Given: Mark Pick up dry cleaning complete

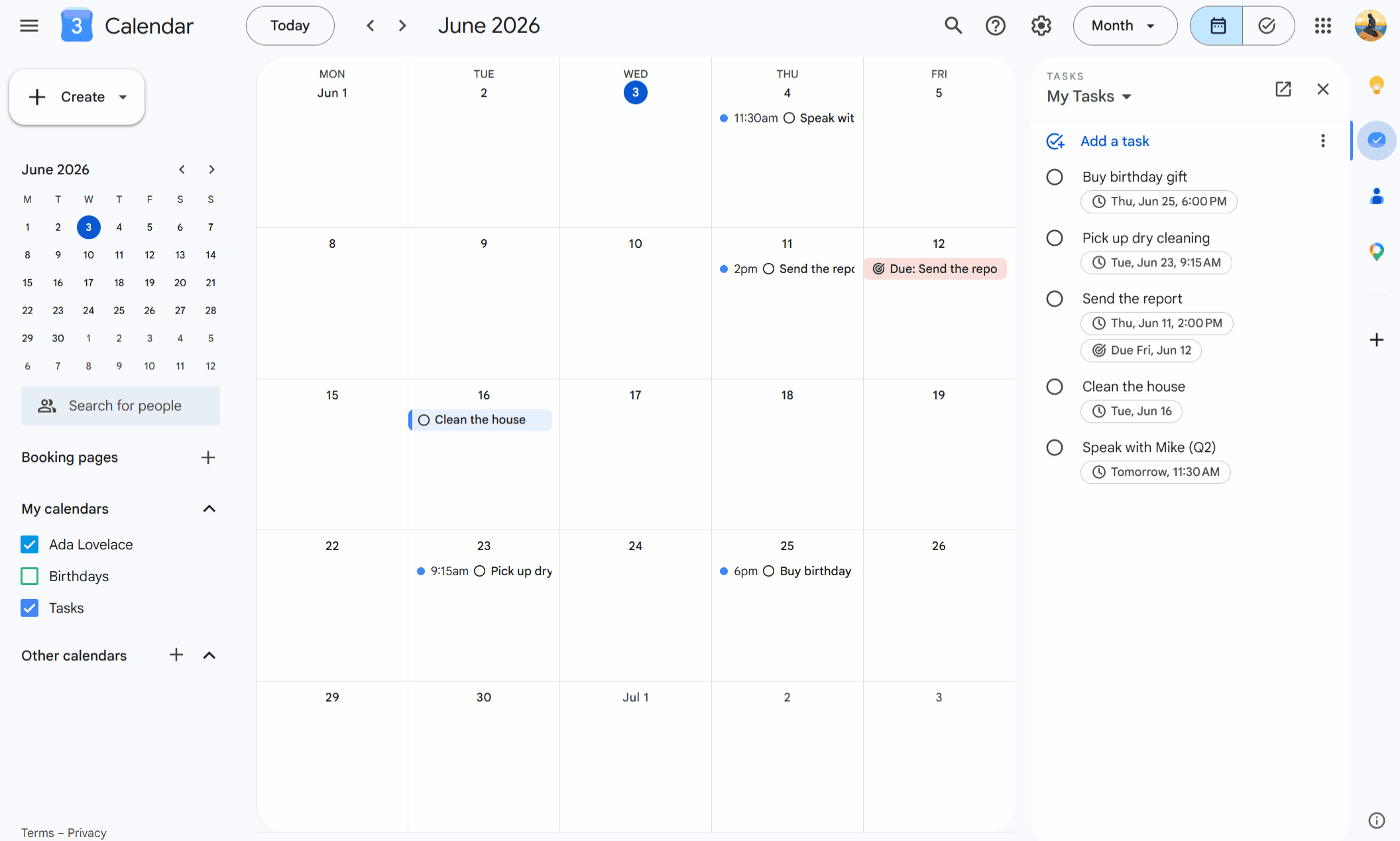Looking at the screenshot, I should tap(1055, 238).
